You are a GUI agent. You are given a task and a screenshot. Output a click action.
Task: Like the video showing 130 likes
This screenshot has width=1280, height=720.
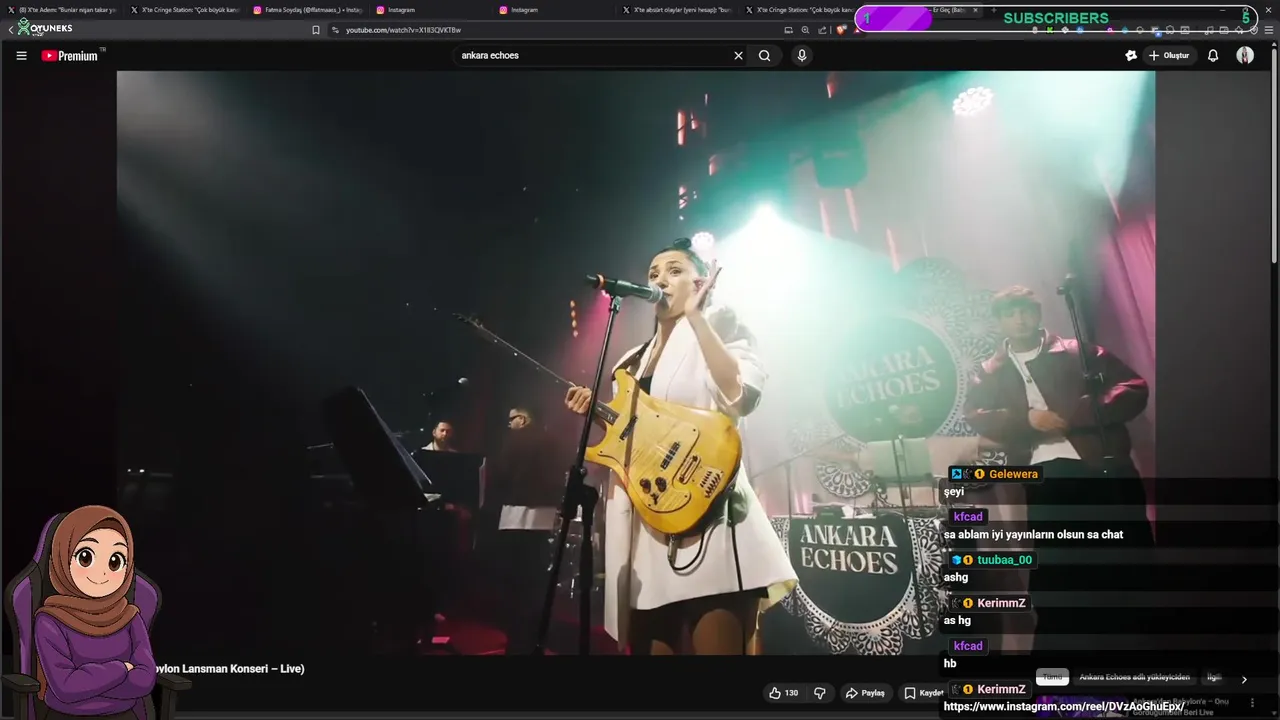click(x=783, y=693)
